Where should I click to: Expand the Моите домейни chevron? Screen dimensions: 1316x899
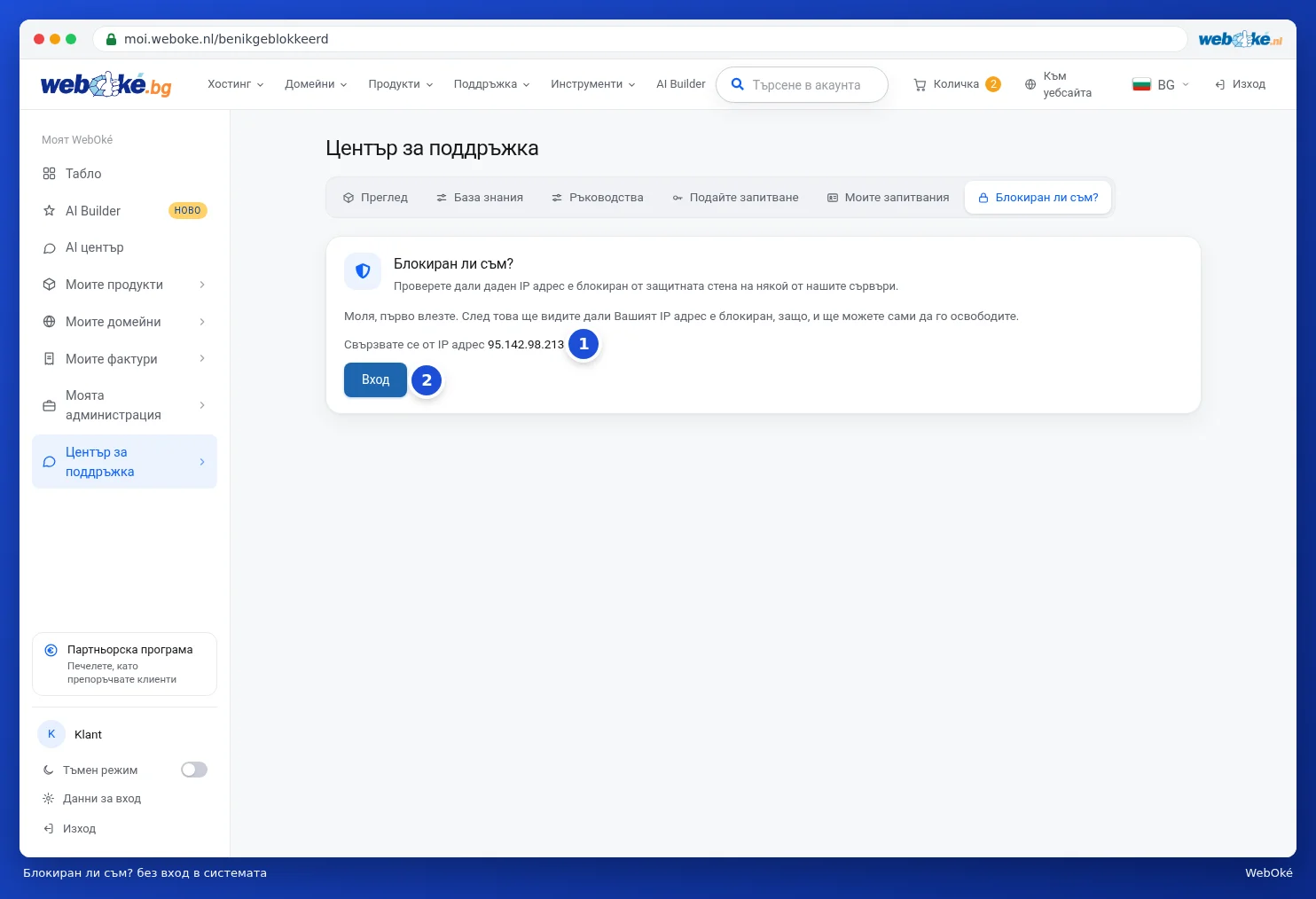202,322
